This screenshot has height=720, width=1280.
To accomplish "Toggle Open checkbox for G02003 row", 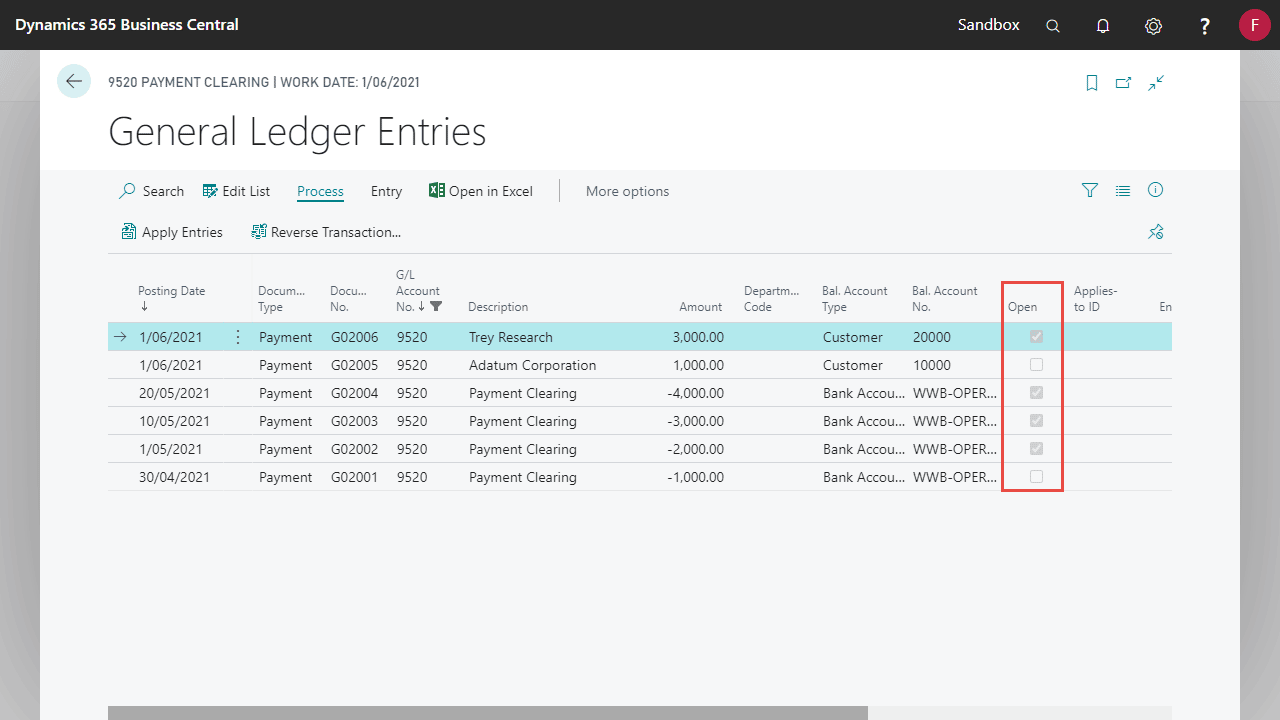I will coord(1036,421).
